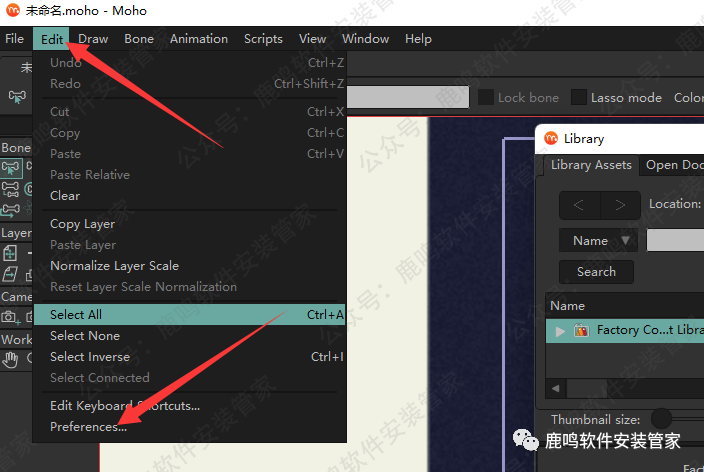Select the Transform Layer tool

point(10,253)
